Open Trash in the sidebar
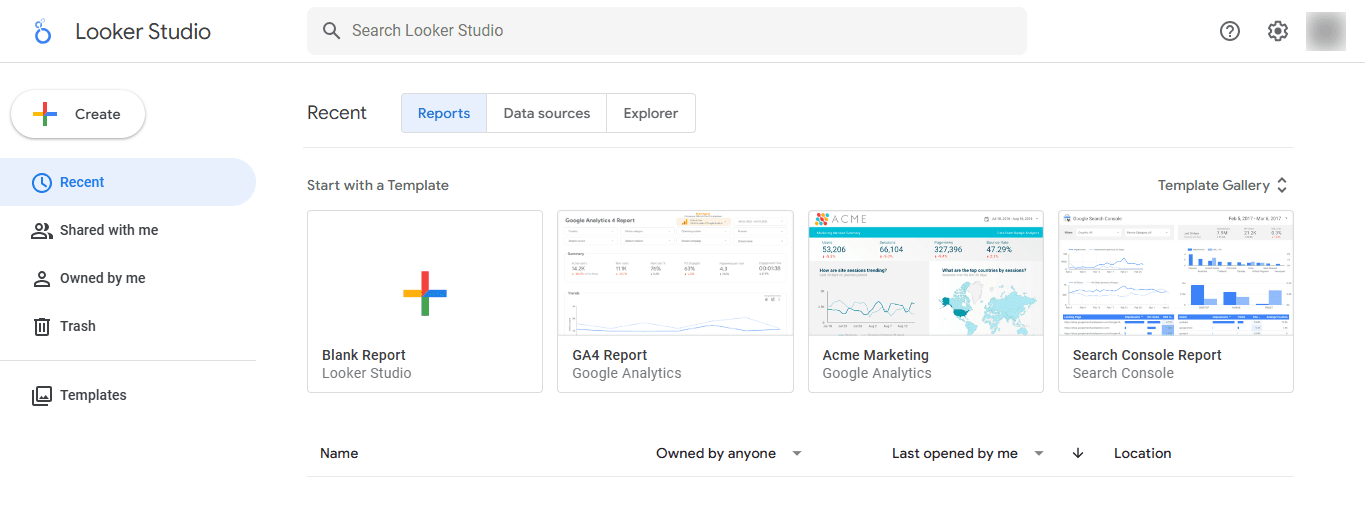The image size is (1365, 519). [x=128, y=326]
